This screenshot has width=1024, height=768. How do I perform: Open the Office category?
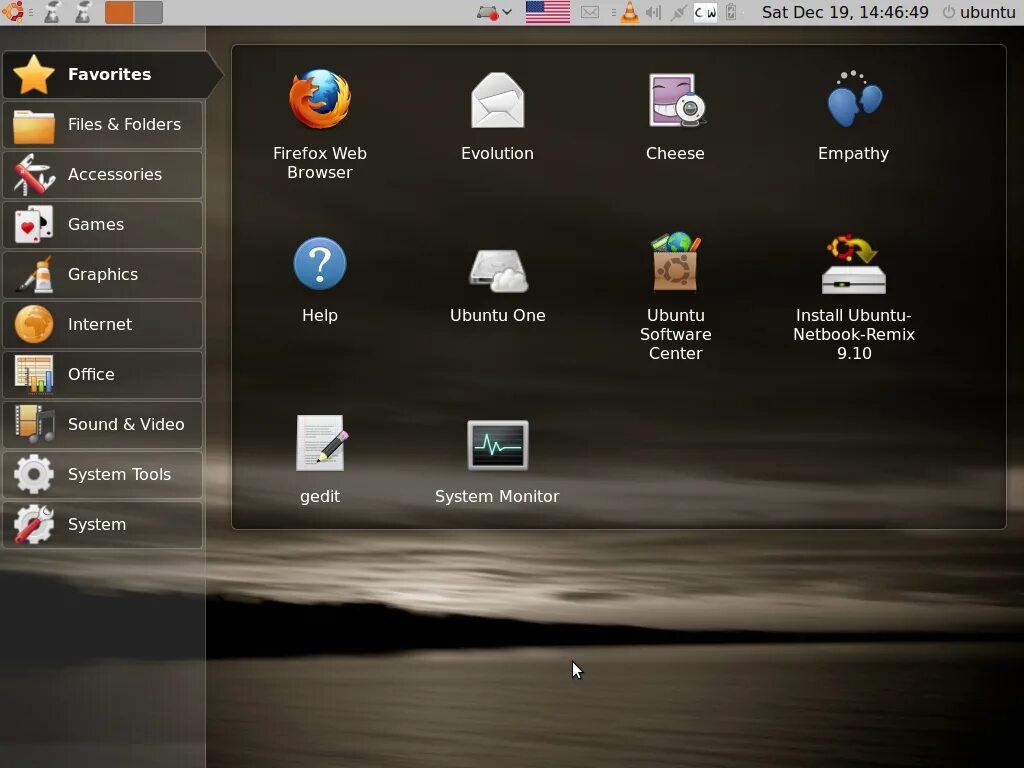103,374
